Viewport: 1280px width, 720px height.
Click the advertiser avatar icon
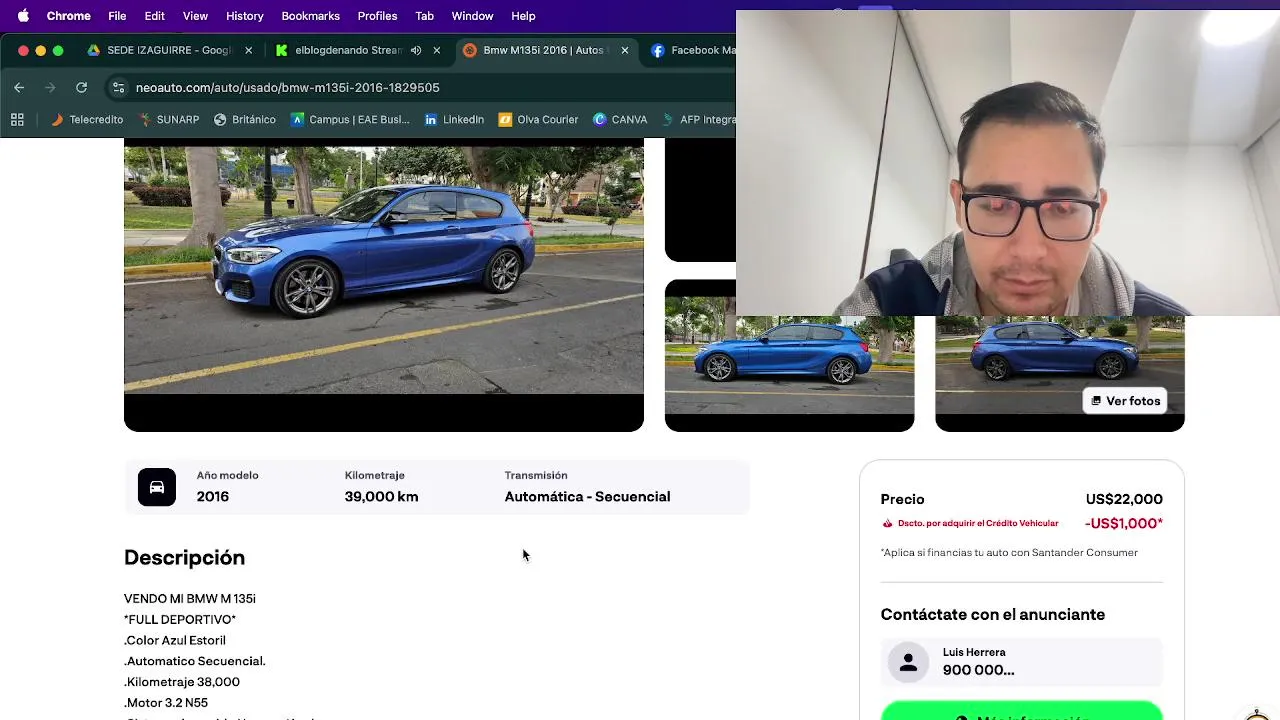(909, 663)
